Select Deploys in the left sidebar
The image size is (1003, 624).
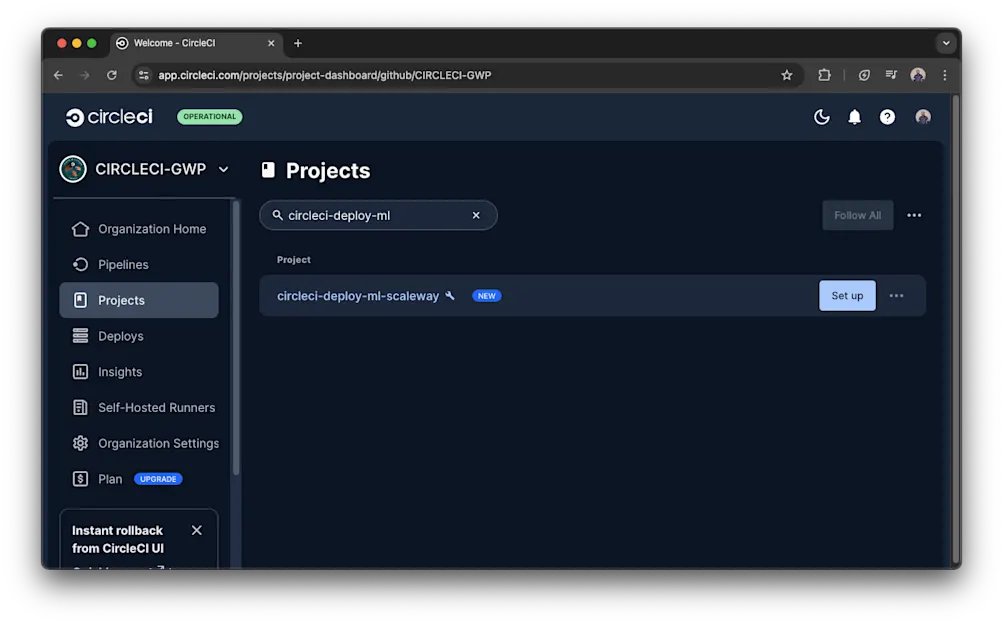[x=120, y=335]
